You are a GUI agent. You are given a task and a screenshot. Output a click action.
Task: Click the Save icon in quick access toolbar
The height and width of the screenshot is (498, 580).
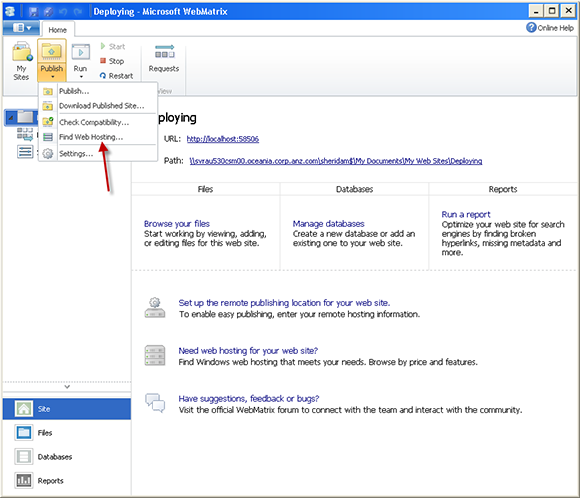pyautogui.click(x=33, y=12)
